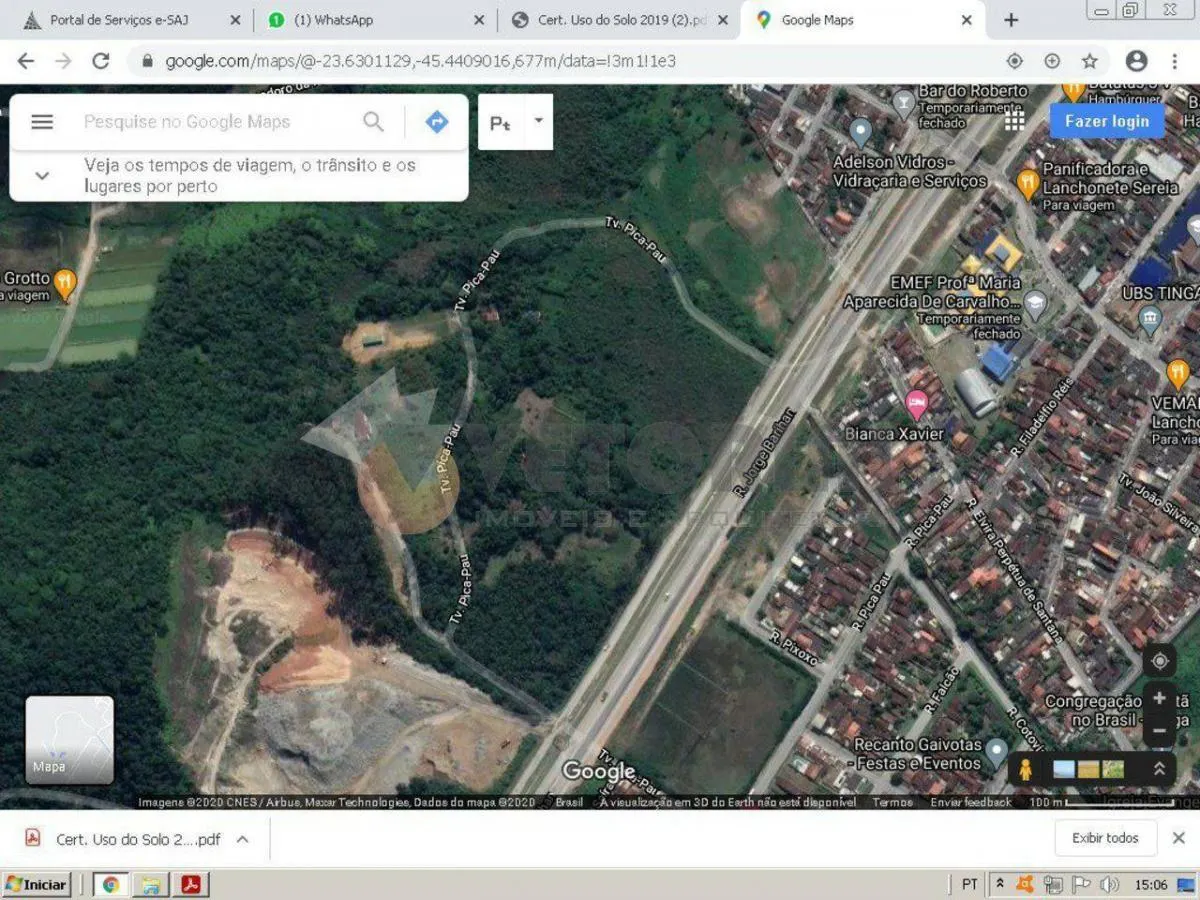Screen dimensions: 1200x900
Task: Expand imagery strip with double chevron
Action: point(1159,769)
